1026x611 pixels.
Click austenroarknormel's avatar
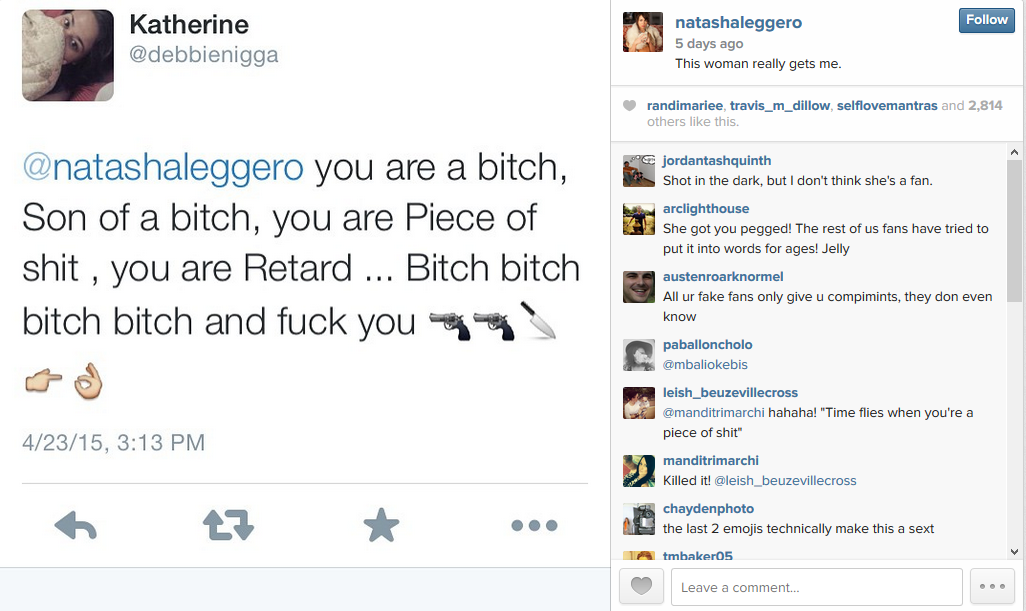[x=639, y=287]
